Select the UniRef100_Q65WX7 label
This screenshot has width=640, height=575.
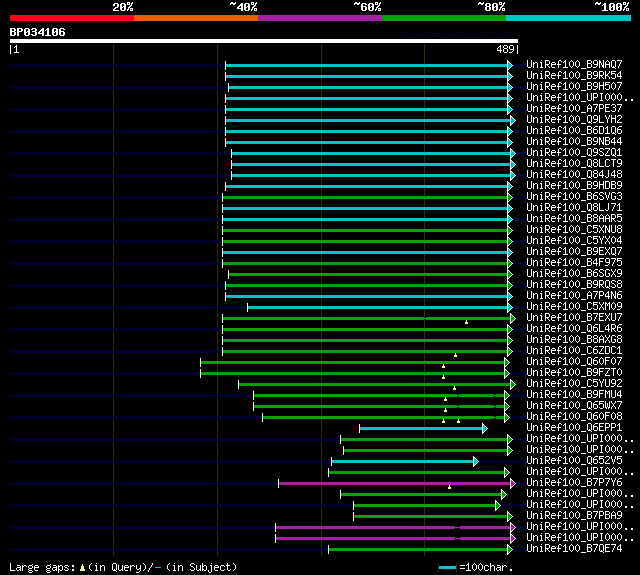coord(574,406)
